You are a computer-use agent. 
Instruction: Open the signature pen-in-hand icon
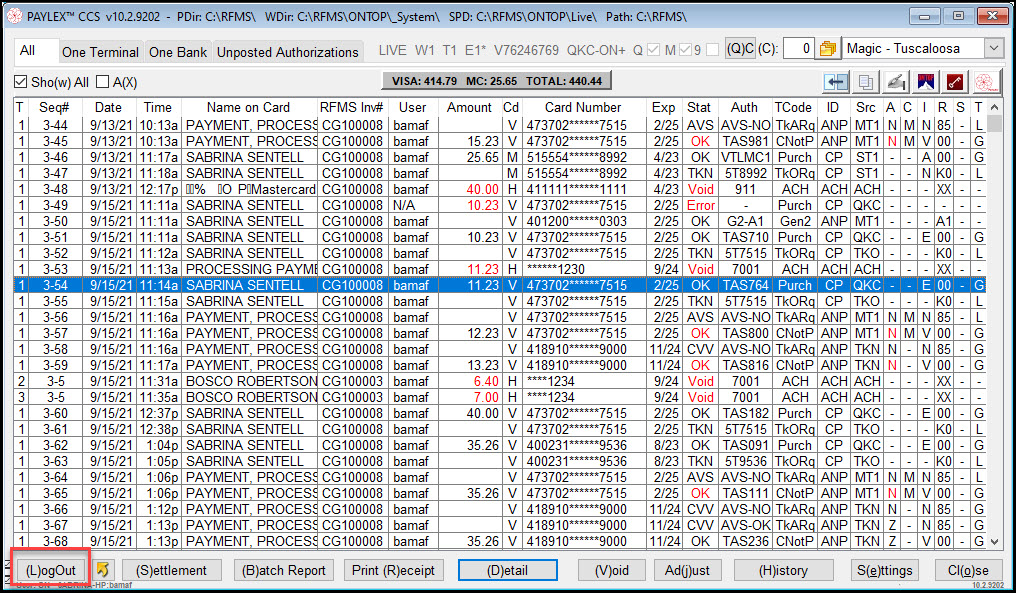tap(895, 82)
